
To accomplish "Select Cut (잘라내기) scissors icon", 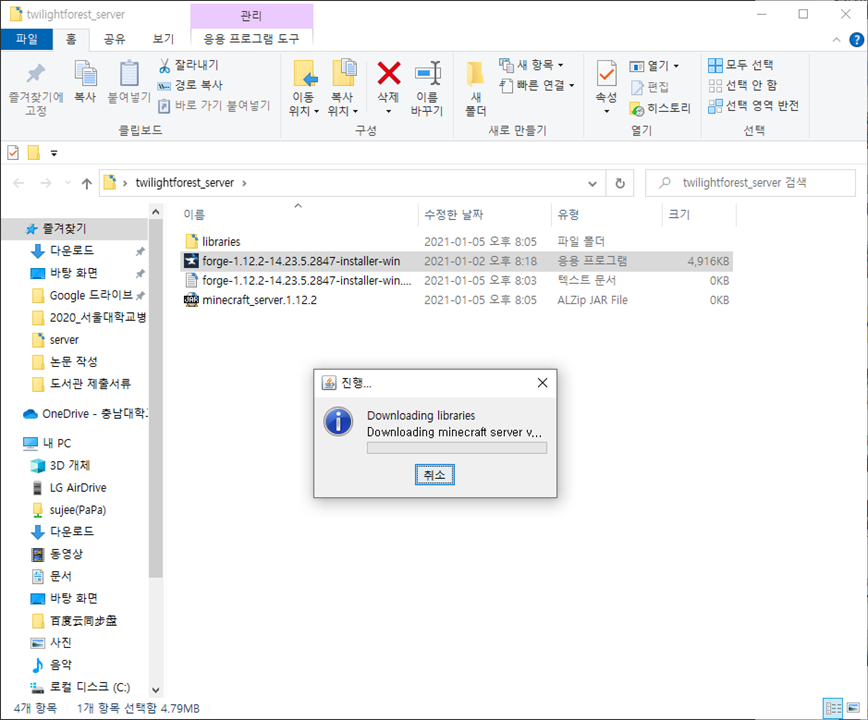I will [x=164, y=65].
